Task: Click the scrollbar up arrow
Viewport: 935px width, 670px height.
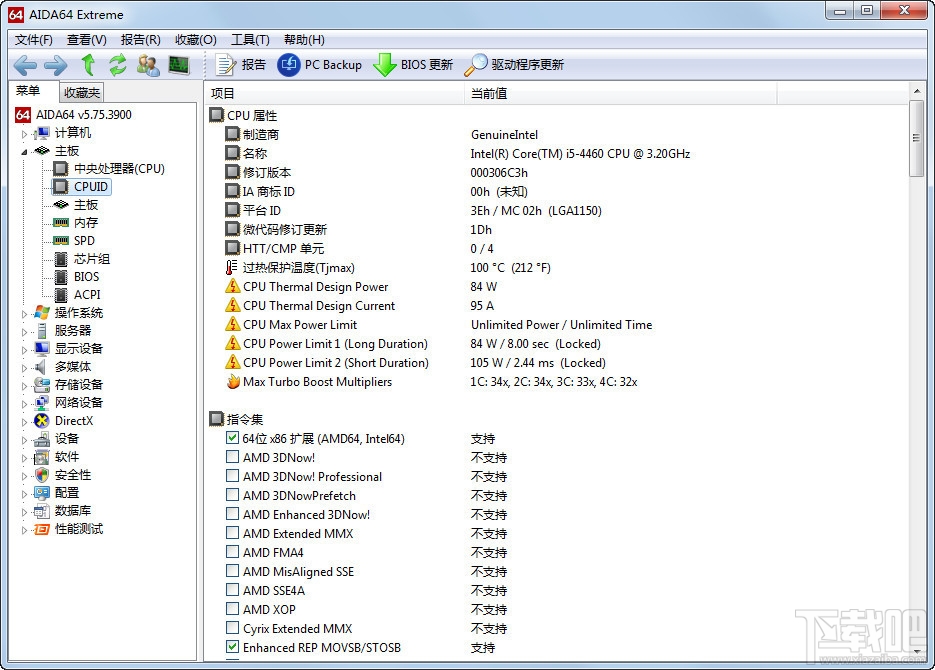Action: (917, 91)
